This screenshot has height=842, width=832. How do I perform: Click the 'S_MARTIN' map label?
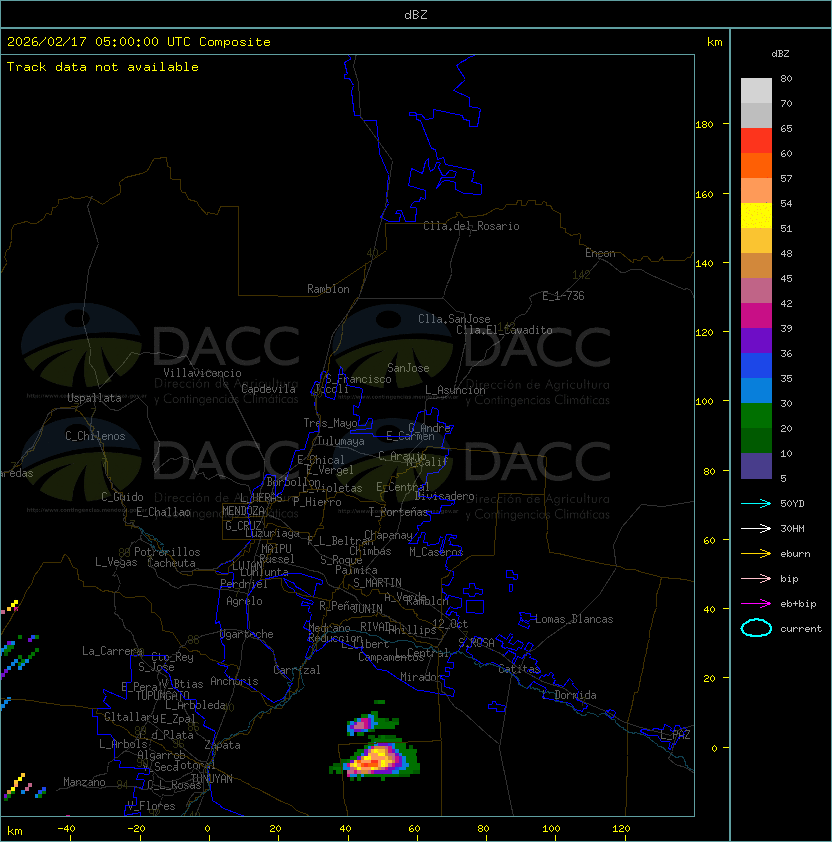pyautogui.click(x=378, y=583)
